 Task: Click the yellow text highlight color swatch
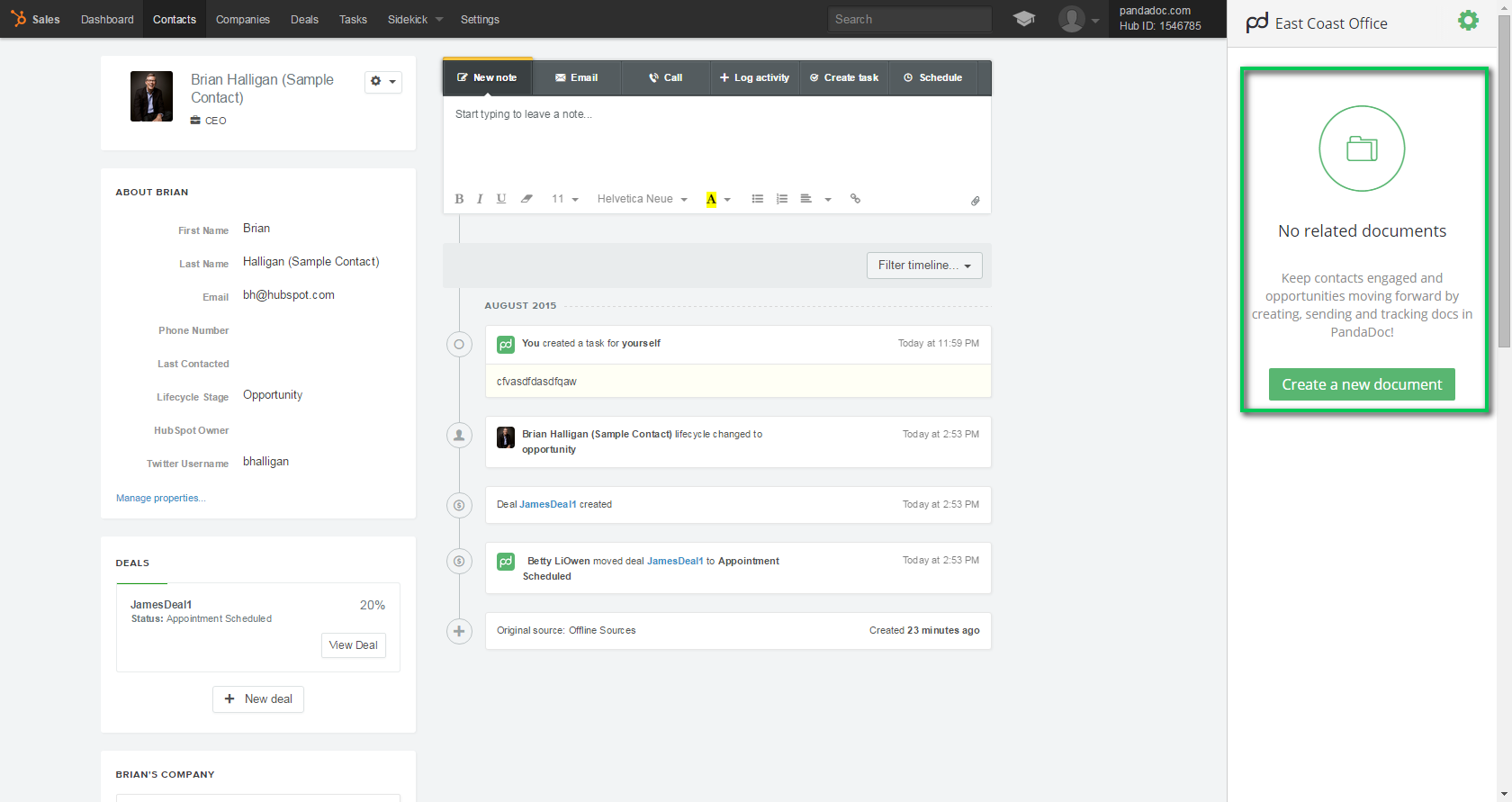click(711, 199)
